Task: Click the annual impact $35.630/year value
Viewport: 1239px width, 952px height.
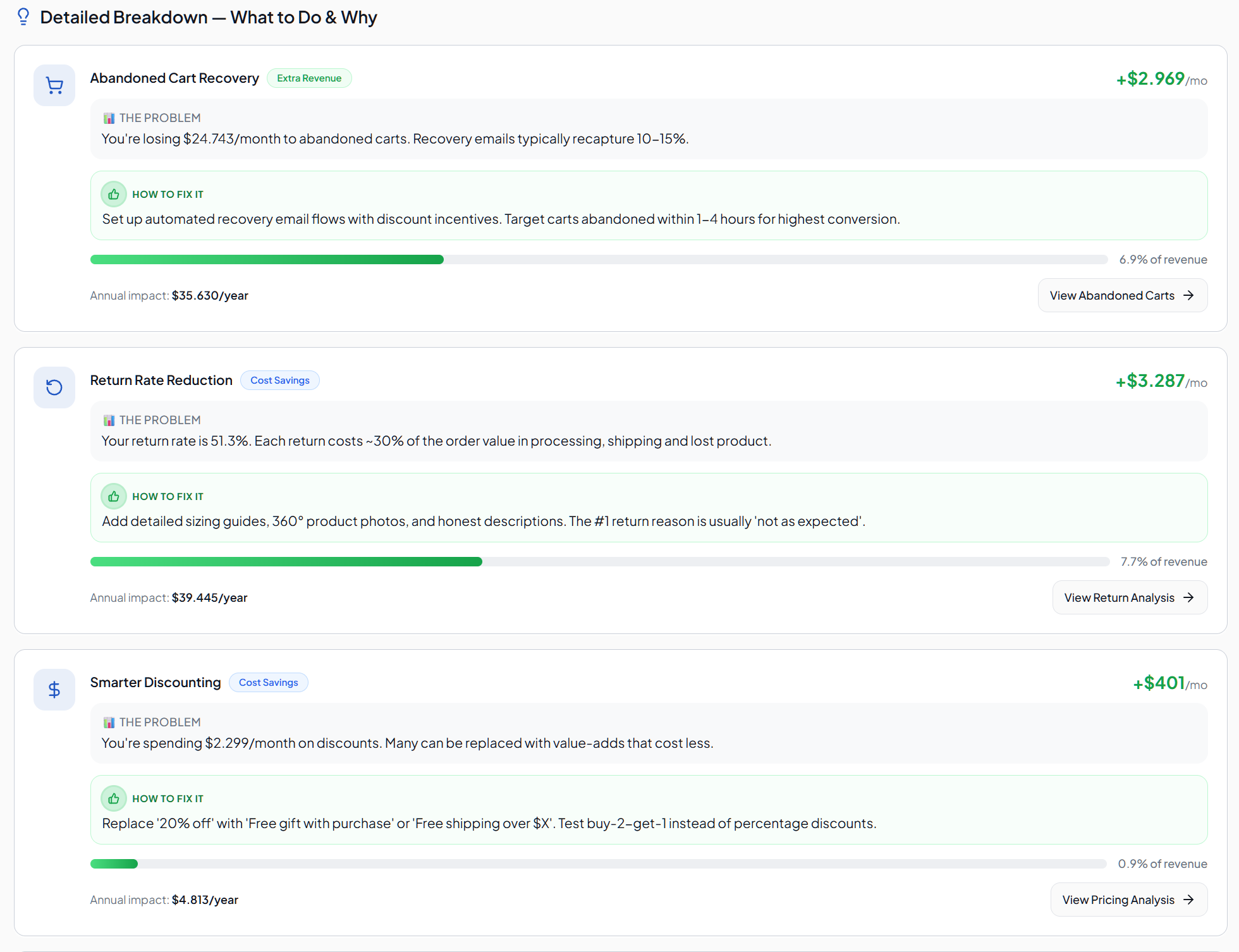Action: tap(210, 296)
